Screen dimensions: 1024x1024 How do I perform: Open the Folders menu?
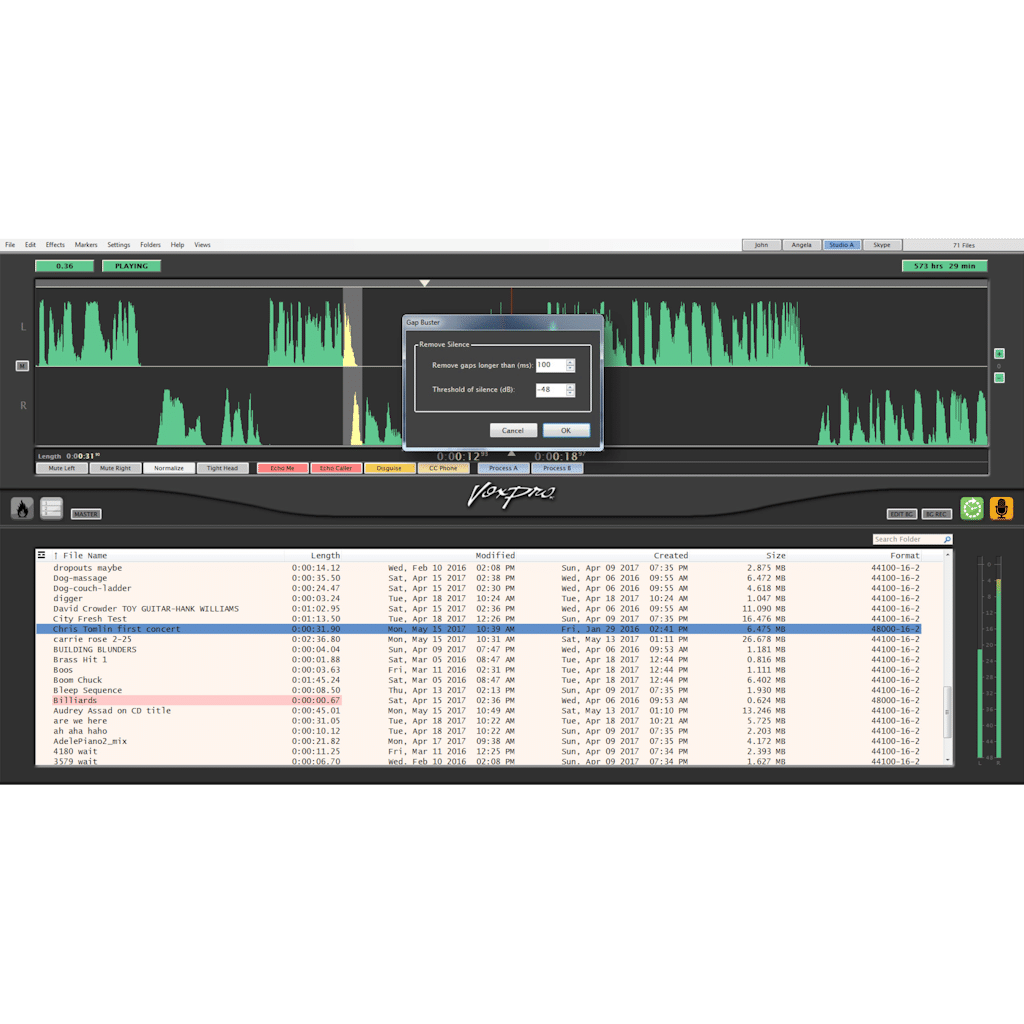[150, 245]
